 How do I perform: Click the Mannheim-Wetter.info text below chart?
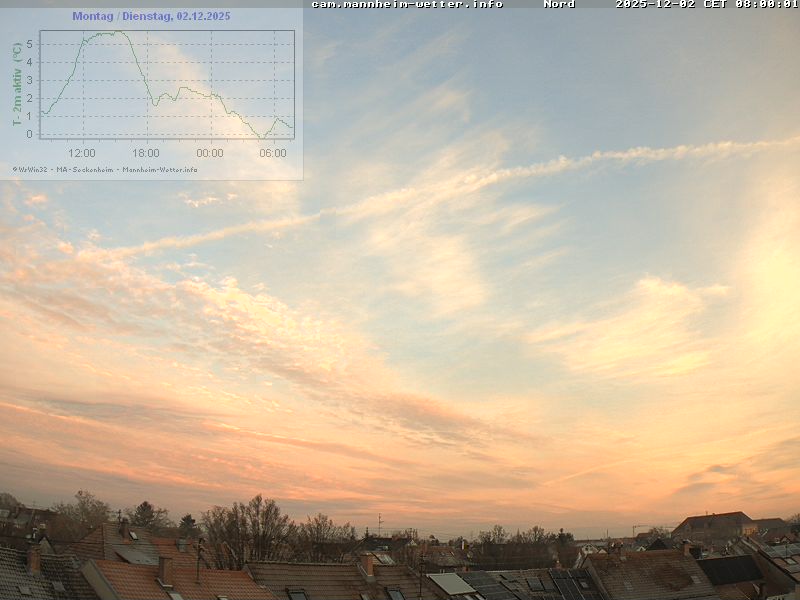[x=160, y=170]
